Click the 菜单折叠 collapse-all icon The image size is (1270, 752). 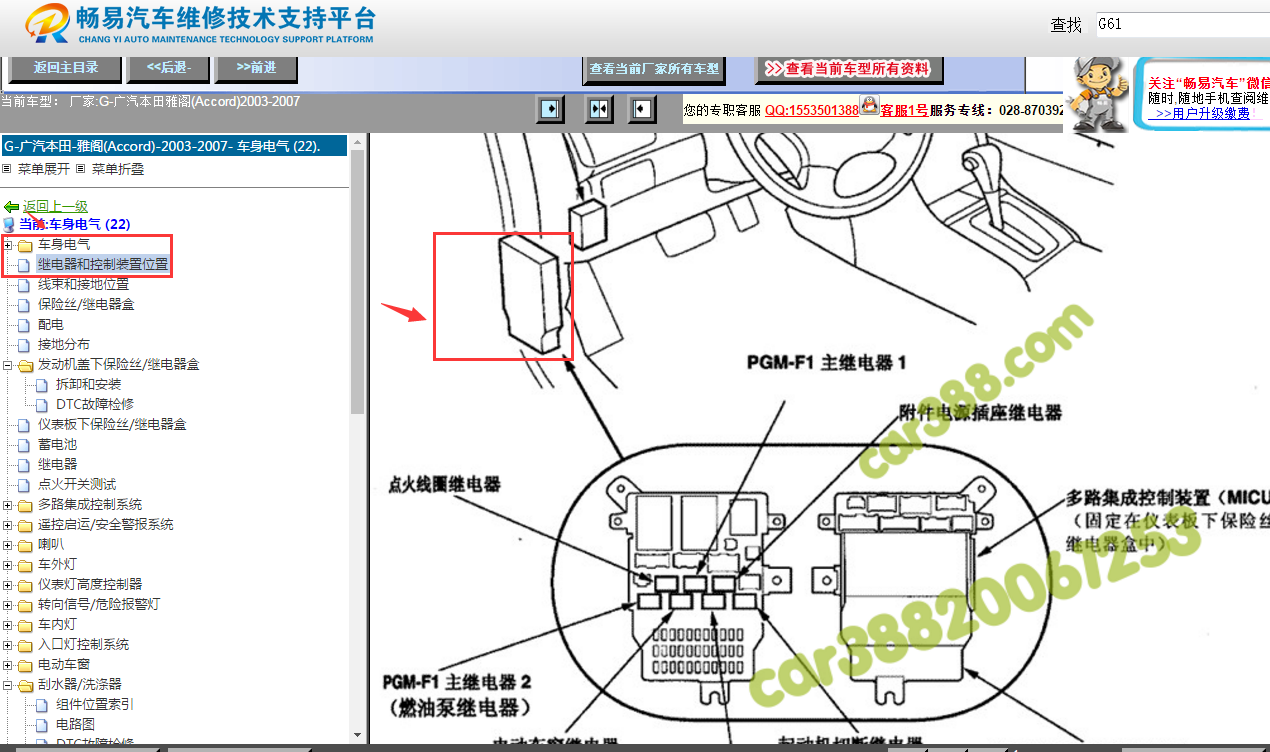click(x=81, y=169)
